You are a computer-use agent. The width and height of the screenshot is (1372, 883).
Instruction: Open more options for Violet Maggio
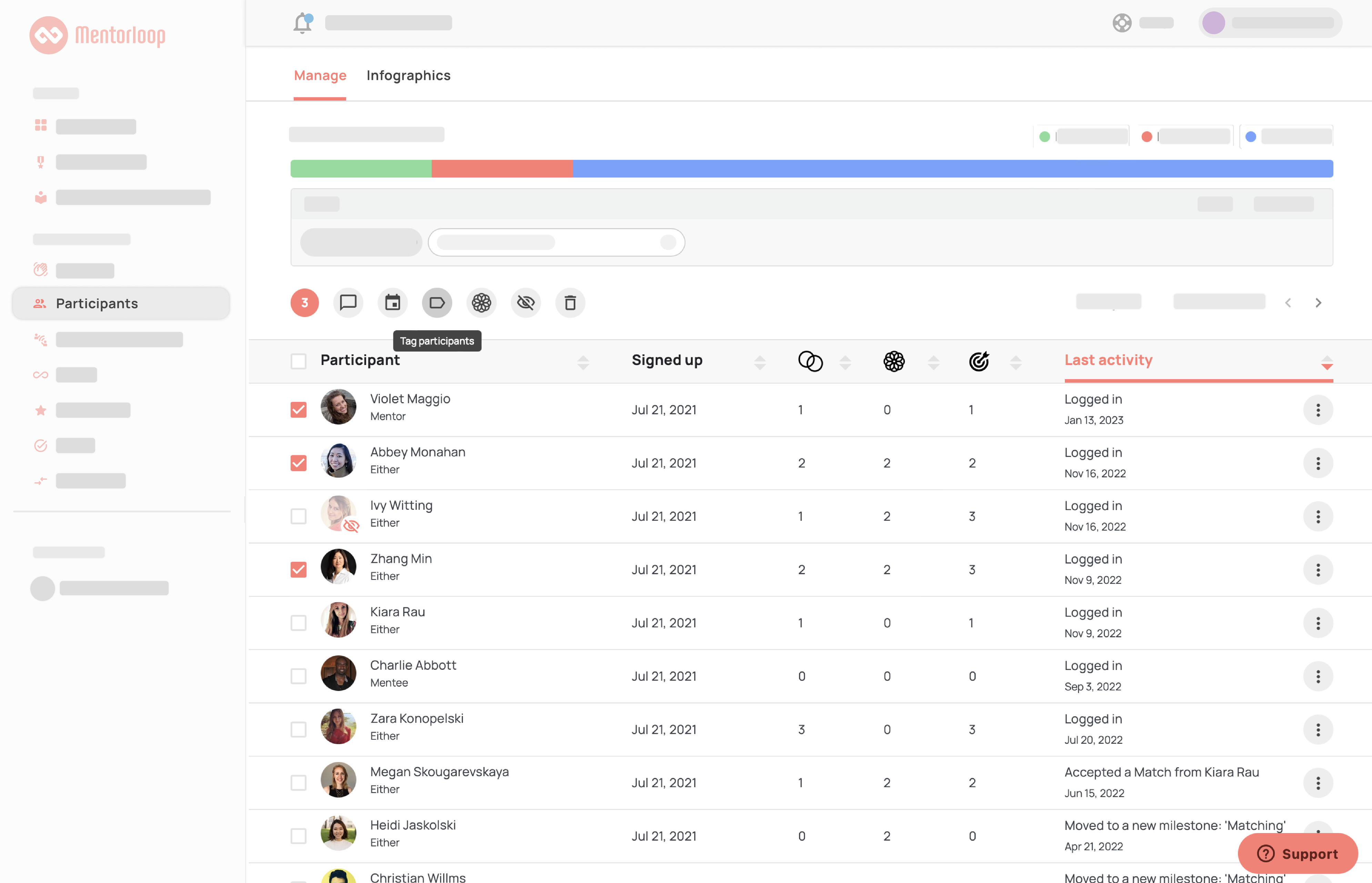coord(1318,410)
